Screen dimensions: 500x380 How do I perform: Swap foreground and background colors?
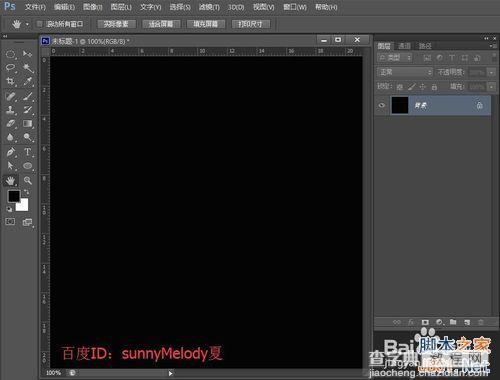[x=26, y=193]
